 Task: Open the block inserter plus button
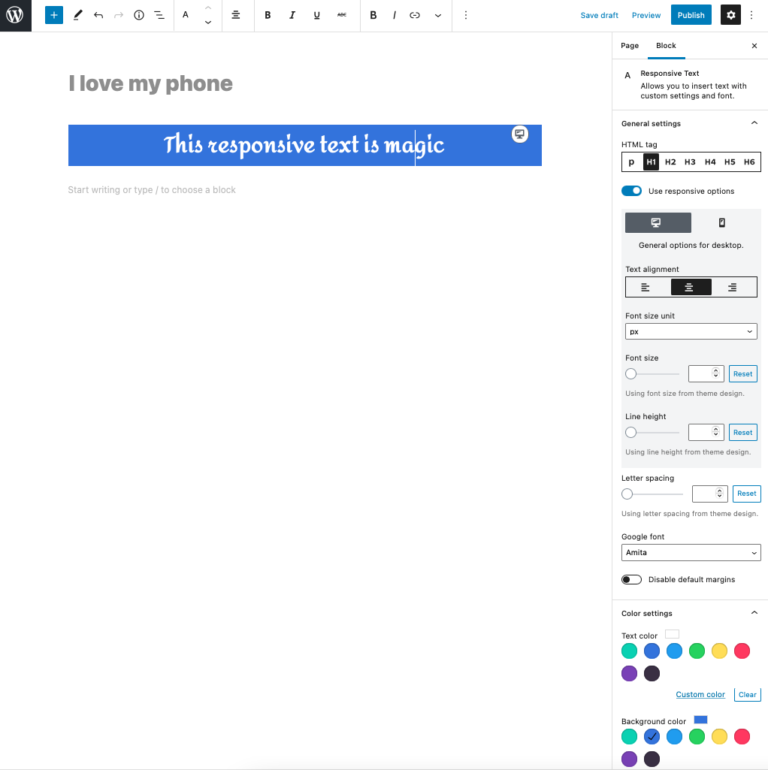pos(54,15)
